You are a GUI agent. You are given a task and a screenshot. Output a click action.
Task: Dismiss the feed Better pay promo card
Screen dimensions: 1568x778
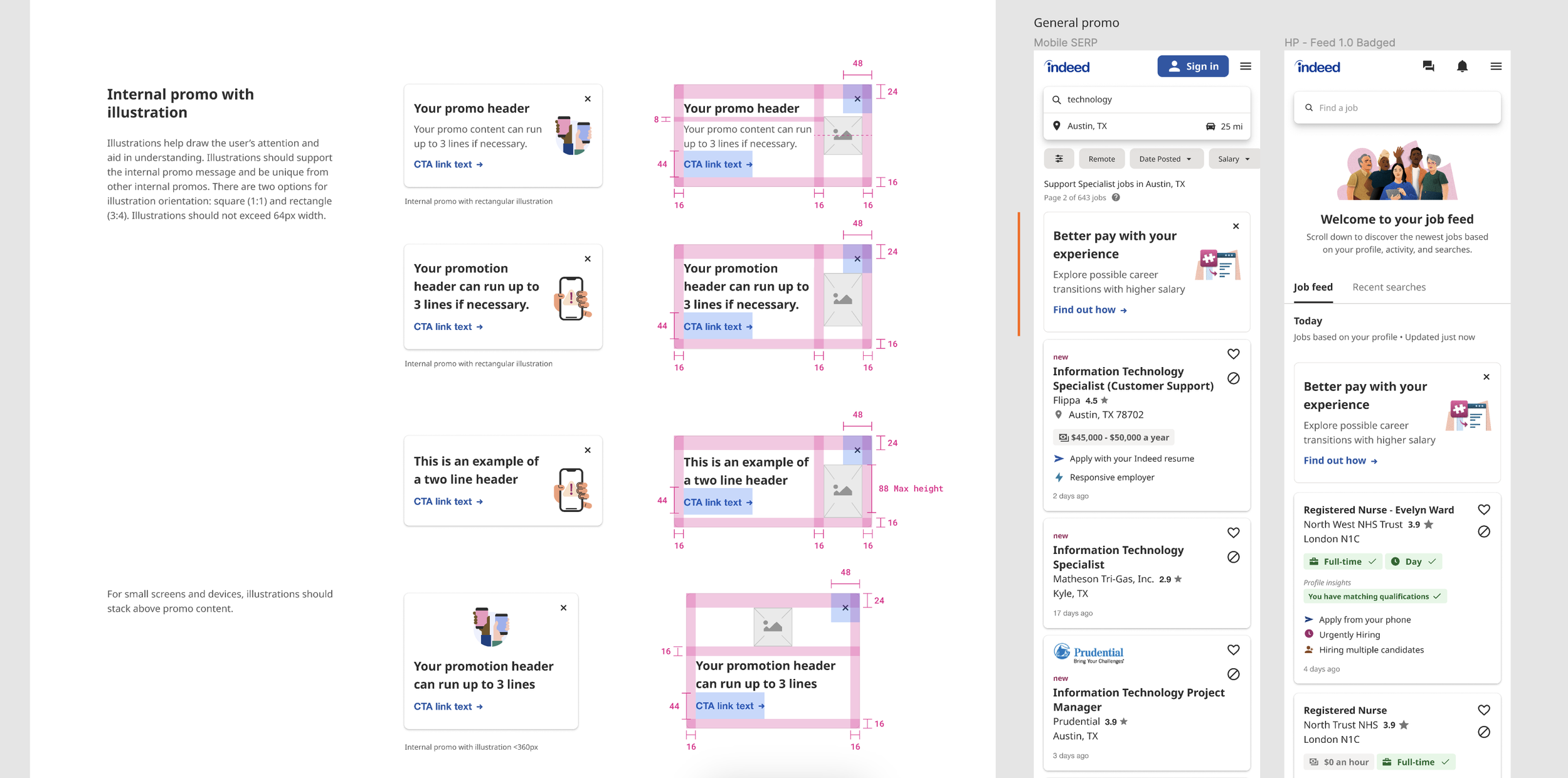[x=1486, y=377]
